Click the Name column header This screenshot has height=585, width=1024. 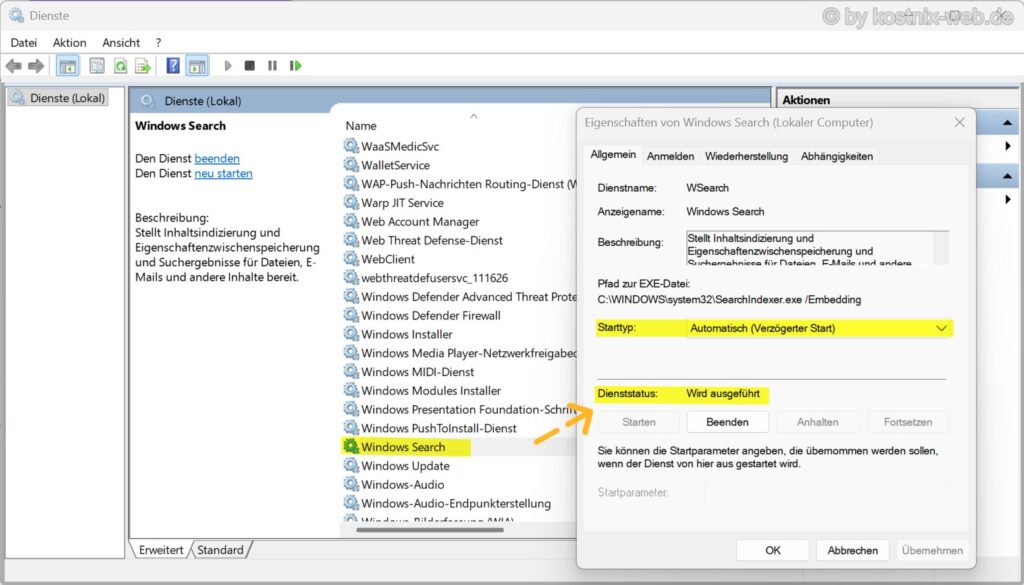coord(360,125)
